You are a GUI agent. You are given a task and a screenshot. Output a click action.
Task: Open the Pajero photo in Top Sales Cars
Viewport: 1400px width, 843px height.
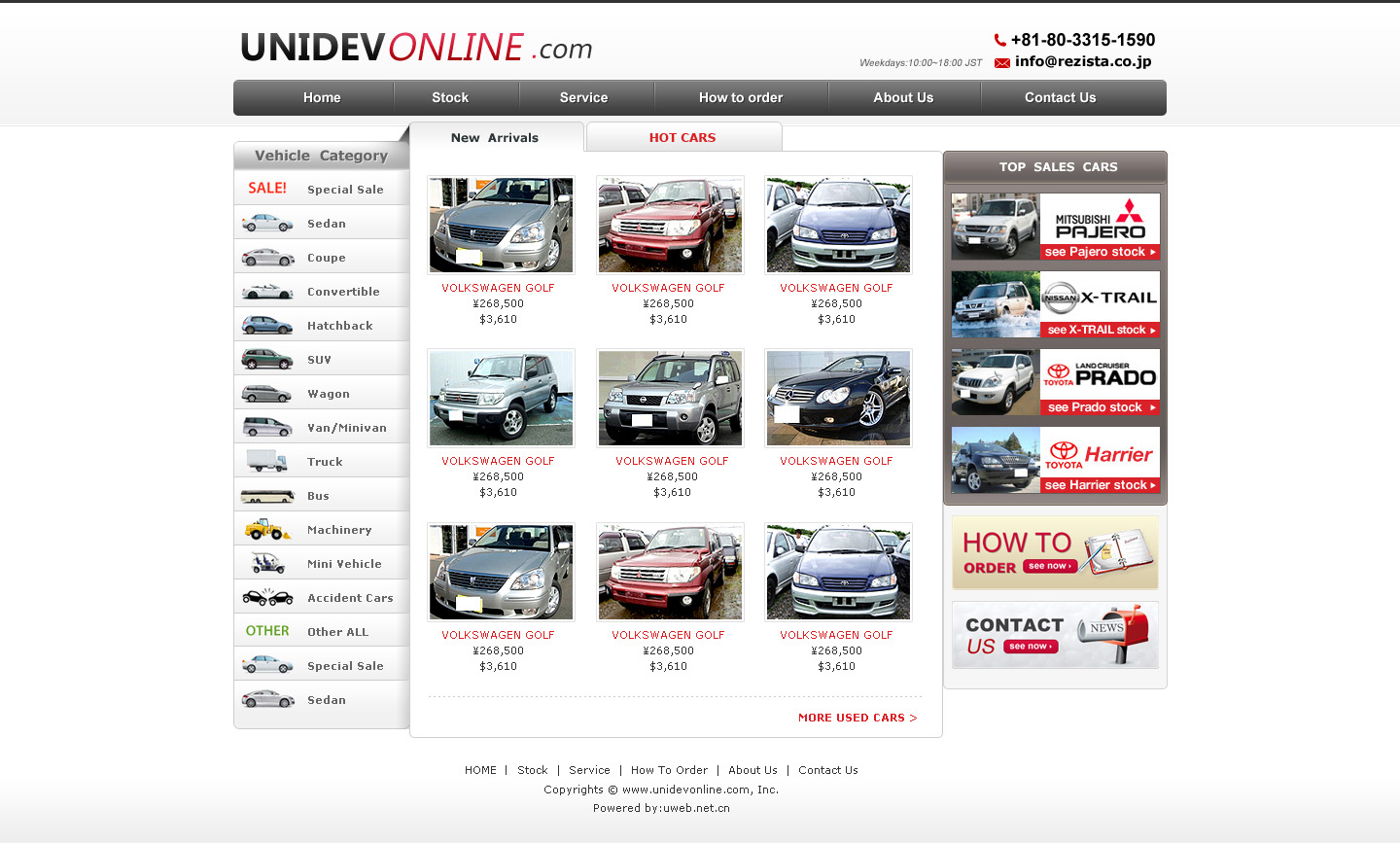pos(996,227)
